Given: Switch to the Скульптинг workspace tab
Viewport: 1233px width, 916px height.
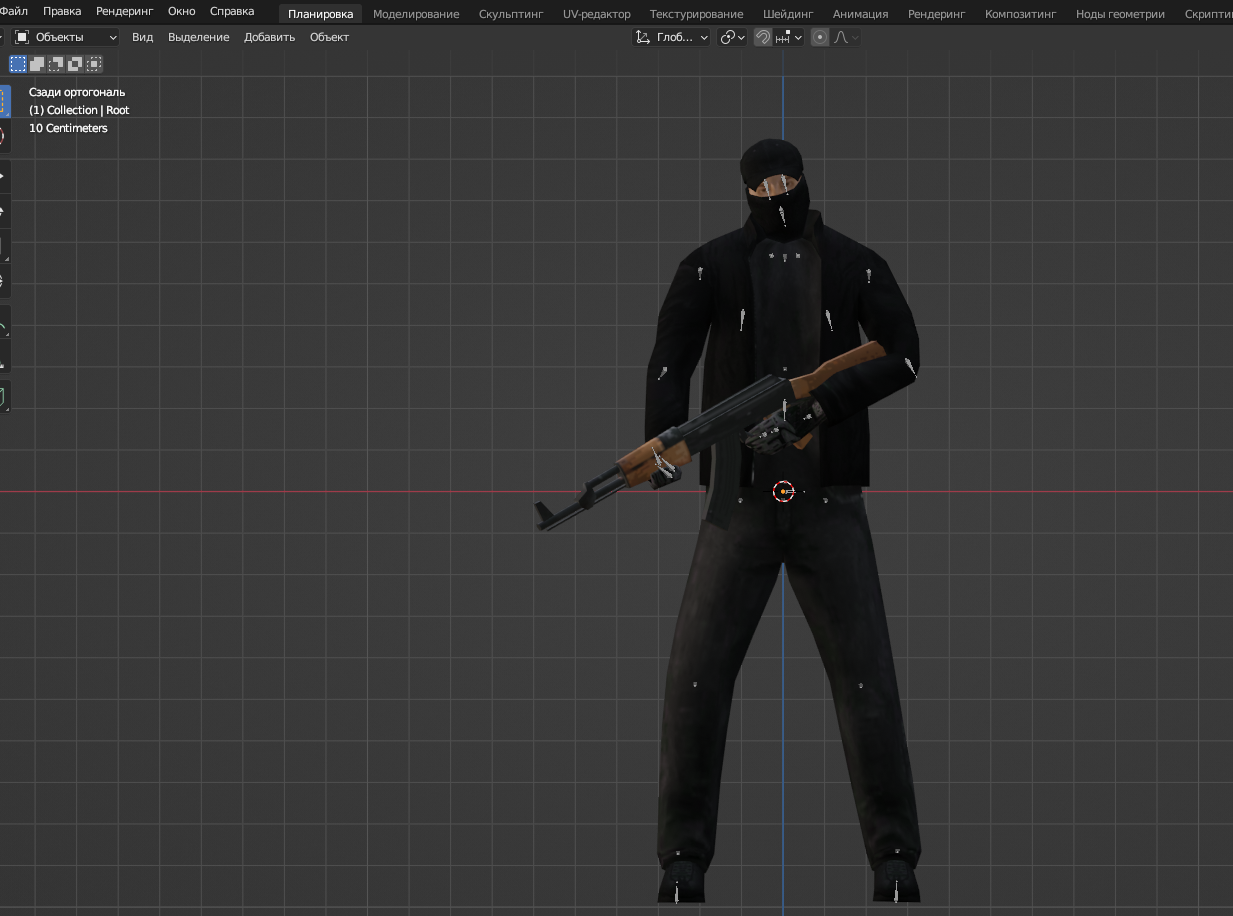Looking at the screenshot, I should click(x=510, y=14).
